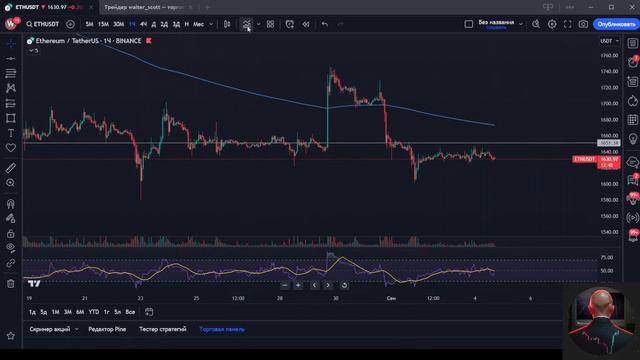Viewport: 640px width, 360px height.
Task: Set date range to 1д
Action: (x=32, y=312)
